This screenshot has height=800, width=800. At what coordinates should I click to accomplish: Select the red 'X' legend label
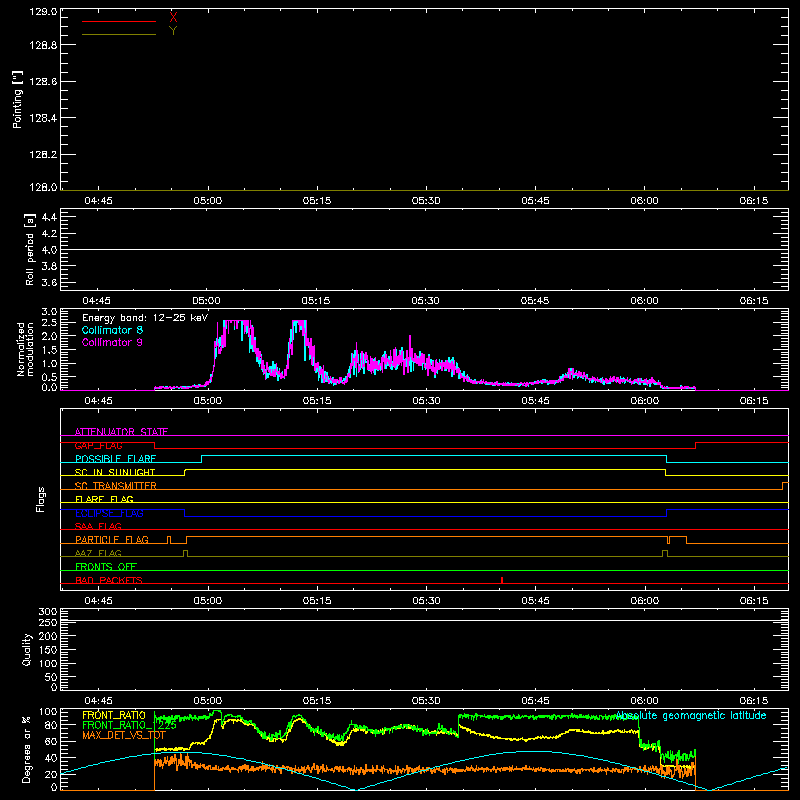click(x=173, y=18)
